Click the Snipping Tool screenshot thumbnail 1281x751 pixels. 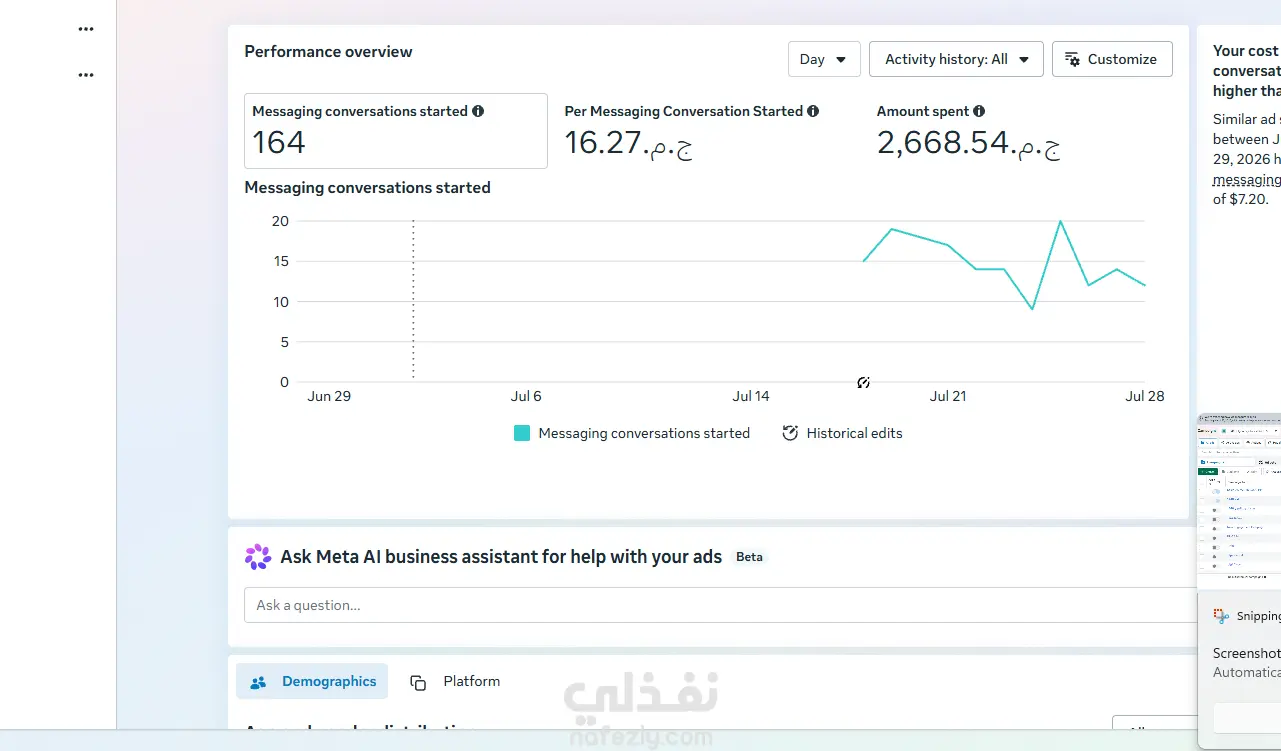[1239, 500]
